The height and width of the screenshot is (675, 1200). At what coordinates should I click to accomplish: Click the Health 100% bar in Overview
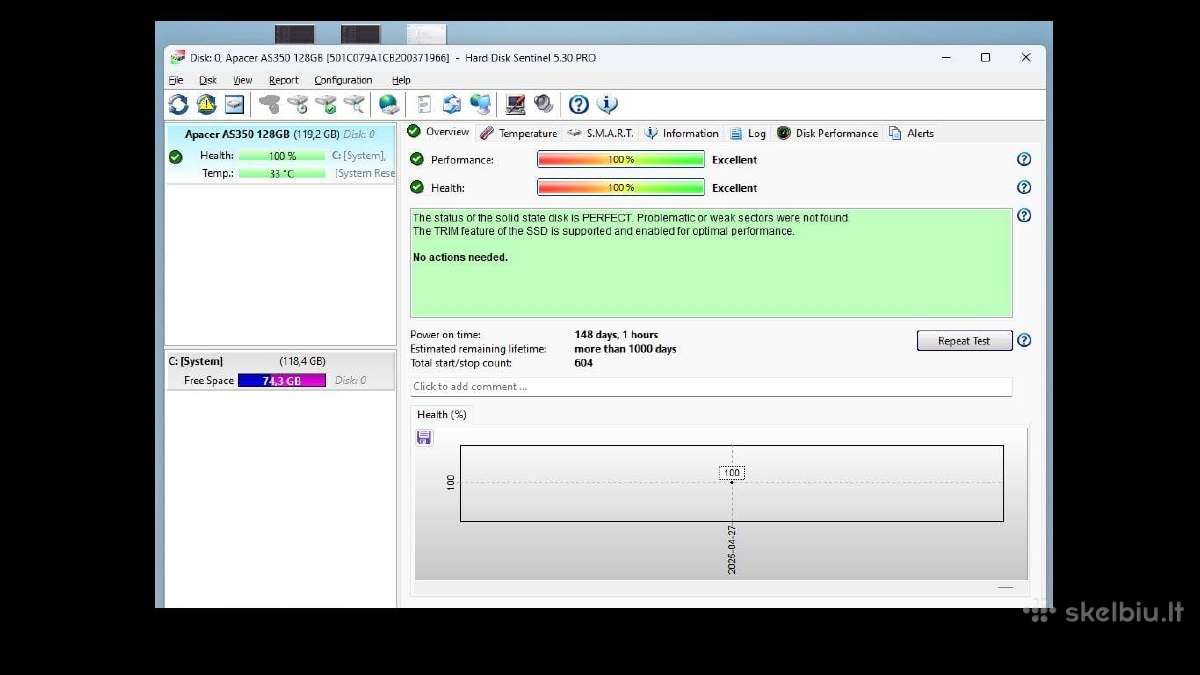[621, 187]
